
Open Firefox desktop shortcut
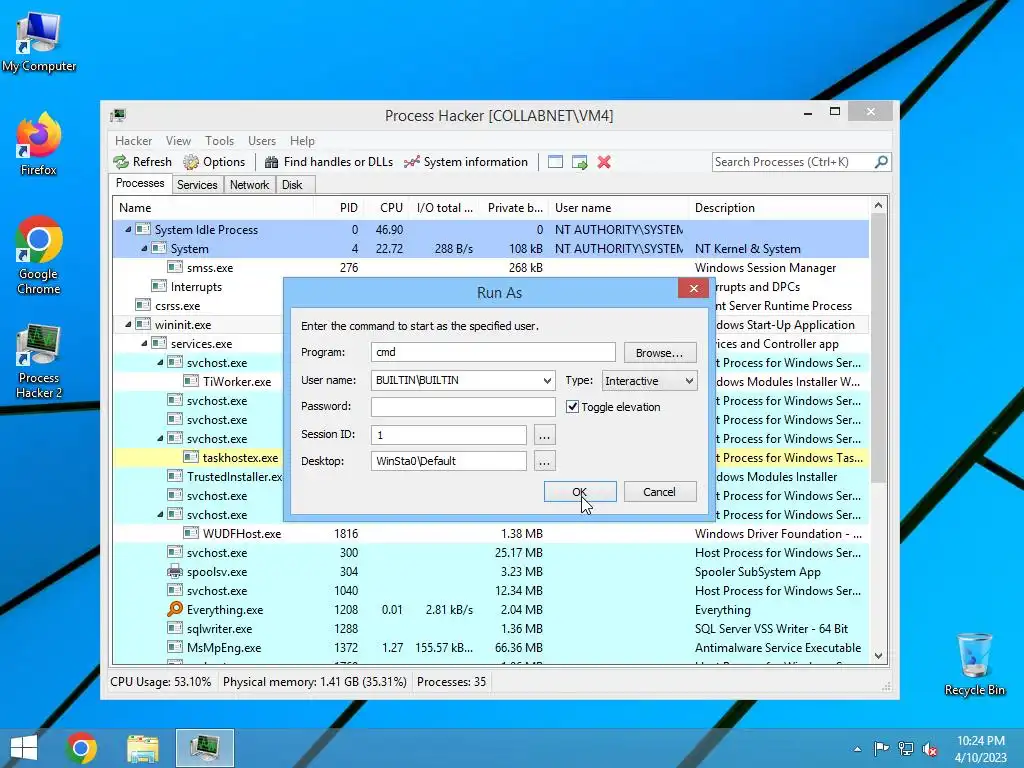39,144
